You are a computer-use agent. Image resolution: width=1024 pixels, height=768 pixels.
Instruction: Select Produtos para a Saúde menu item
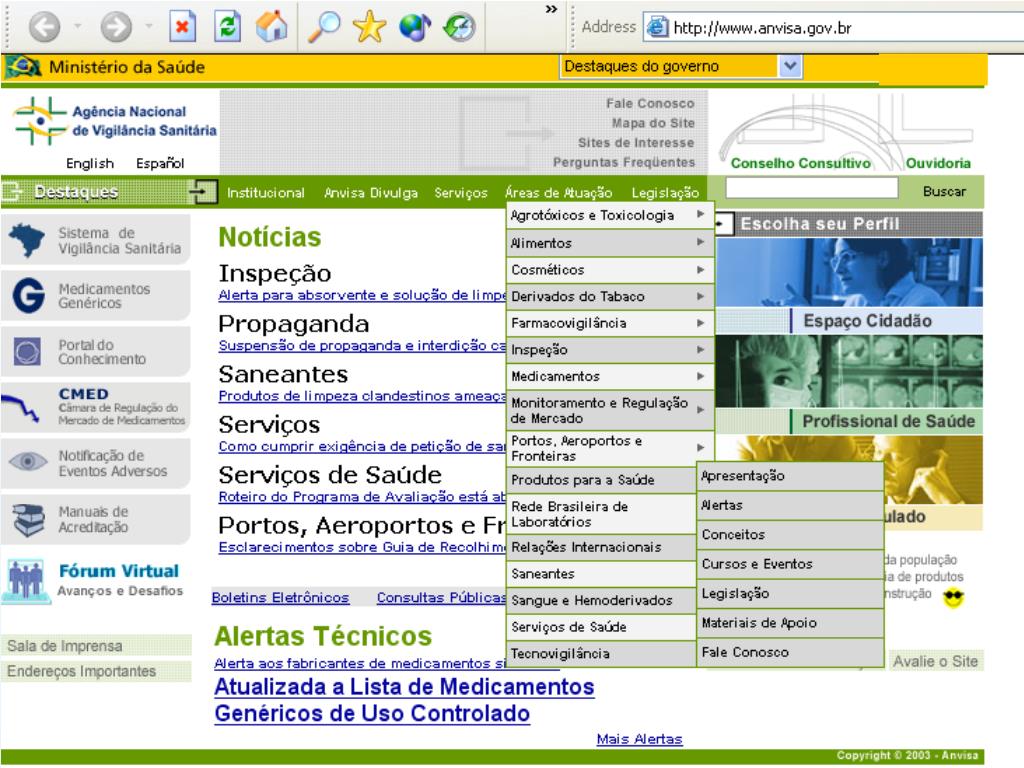(601, 479)
